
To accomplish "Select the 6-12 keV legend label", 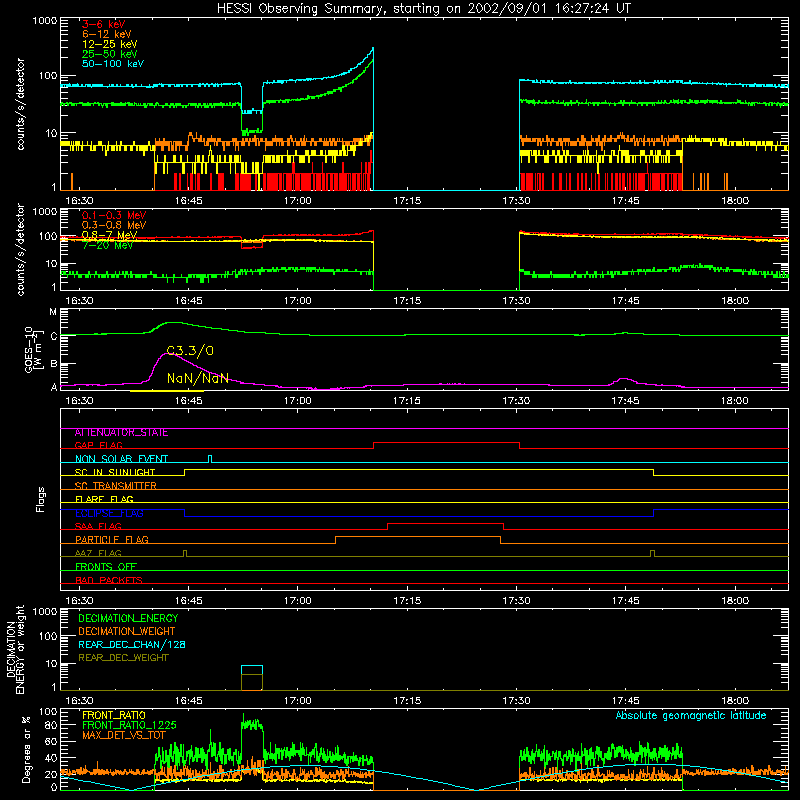I will (107, 34).
